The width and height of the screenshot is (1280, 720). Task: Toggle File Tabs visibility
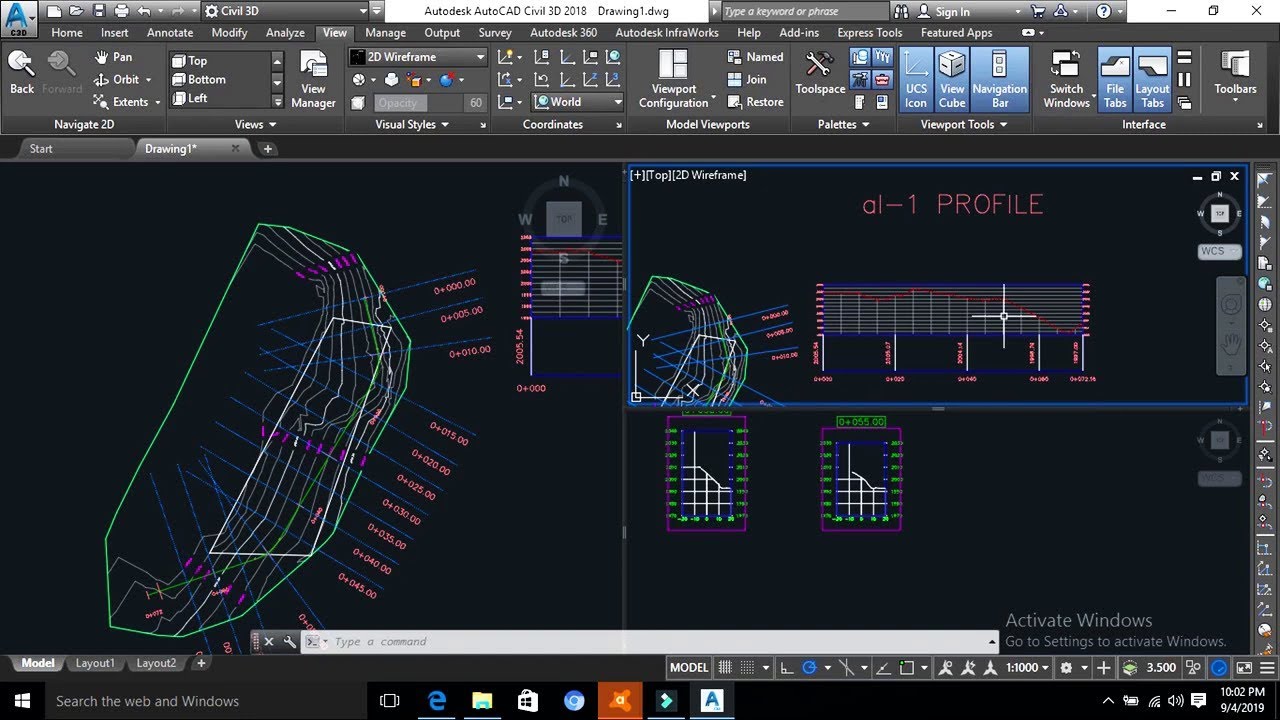point(1115,78)
